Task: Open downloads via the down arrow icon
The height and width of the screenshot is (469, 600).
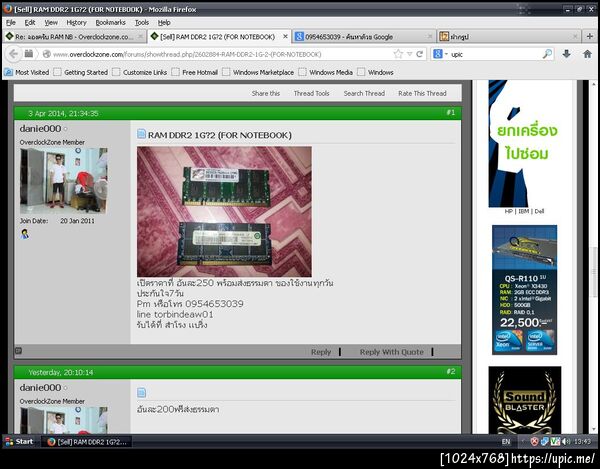Action: [x=566, y=54]
